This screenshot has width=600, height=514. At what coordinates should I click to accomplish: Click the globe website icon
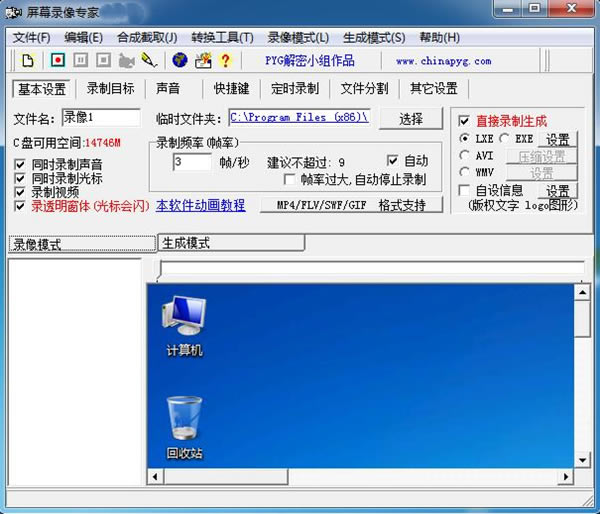(x=180, y=61)
